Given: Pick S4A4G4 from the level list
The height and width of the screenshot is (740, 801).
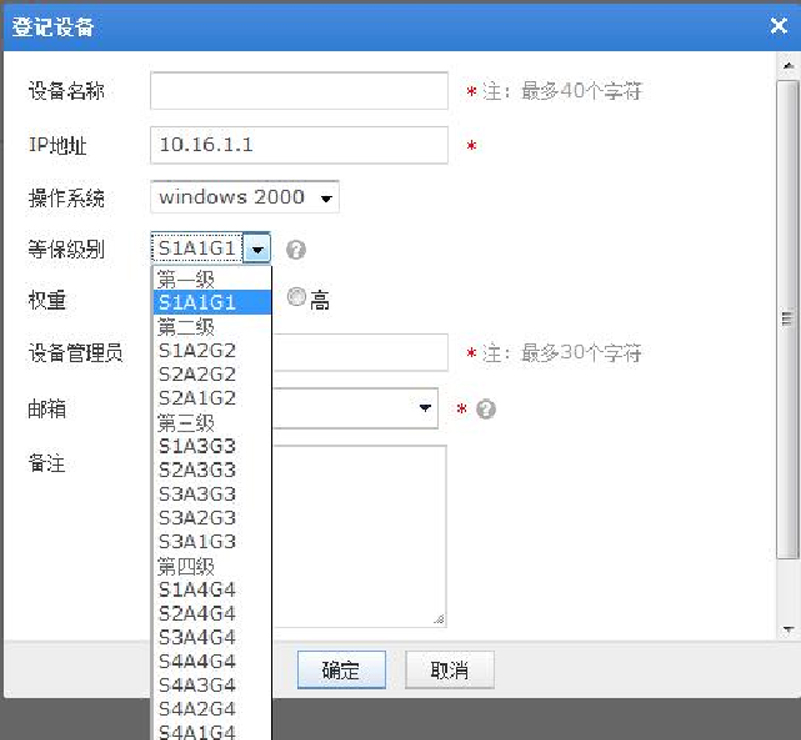Looking at the screenshot, I should [212, 661].
